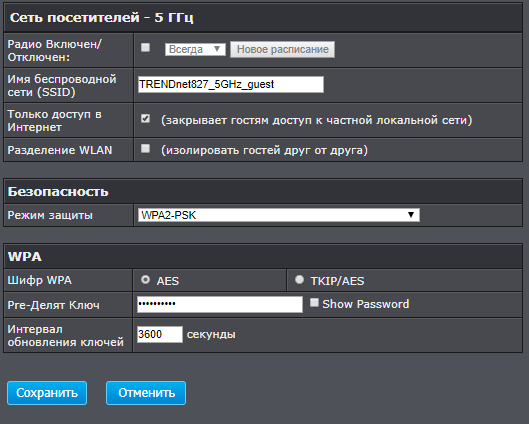
Task: Open the Режим защиты WPA2-PSK dropdown
Action: tap(279, 215)
